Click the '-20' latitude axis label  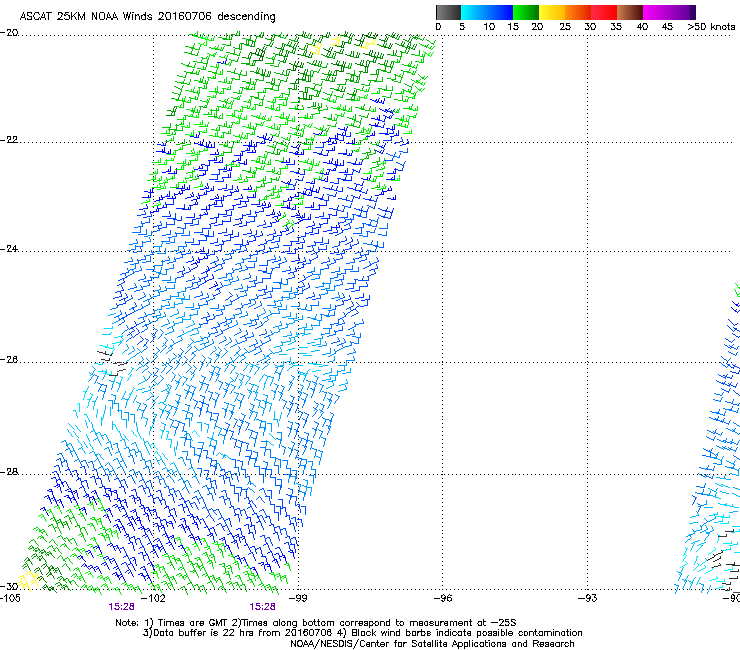(9, 33)
